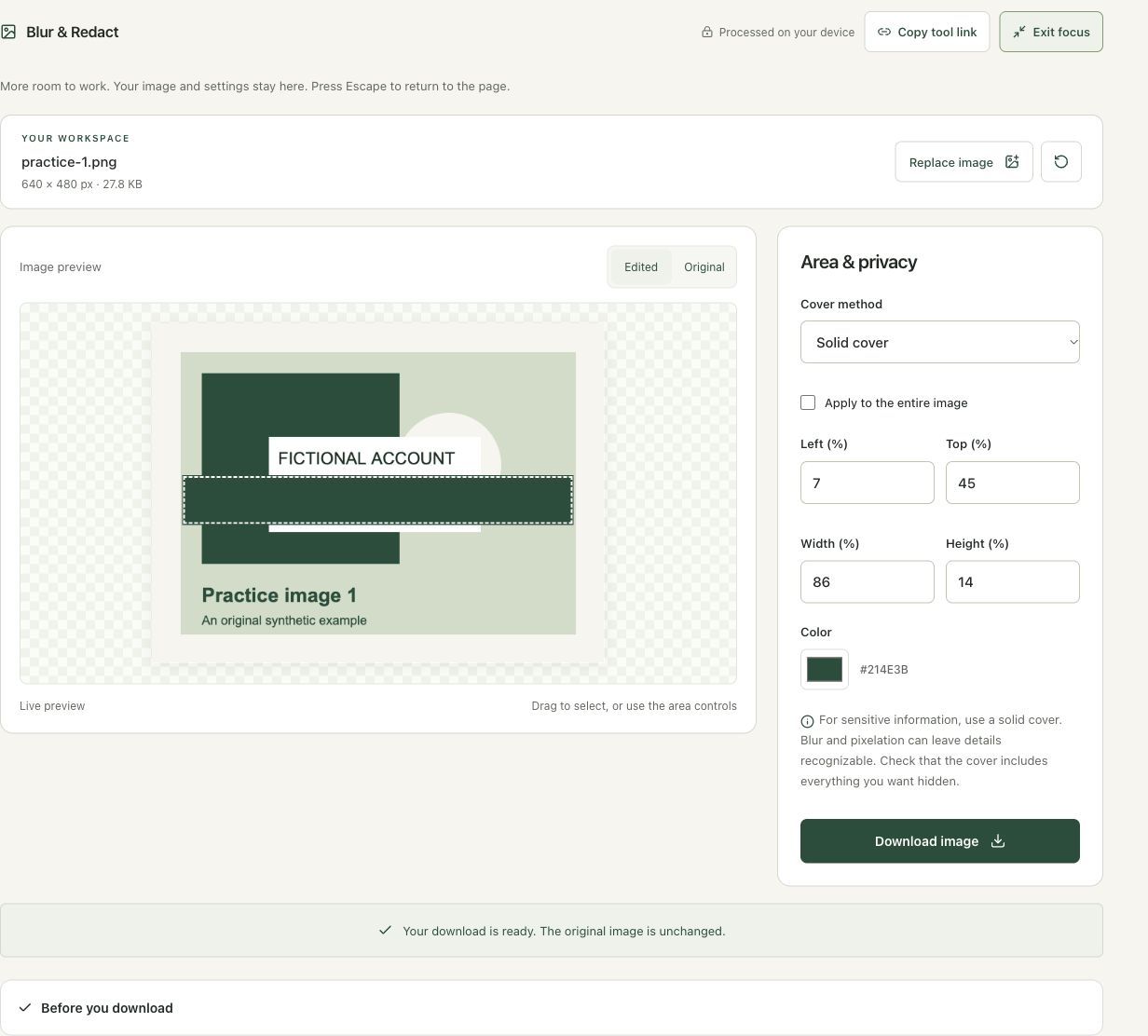The height and width of the screenshot is (1036, 1148).
Task: Click the Blur & Redact image icon
Action: click(8, 32)
